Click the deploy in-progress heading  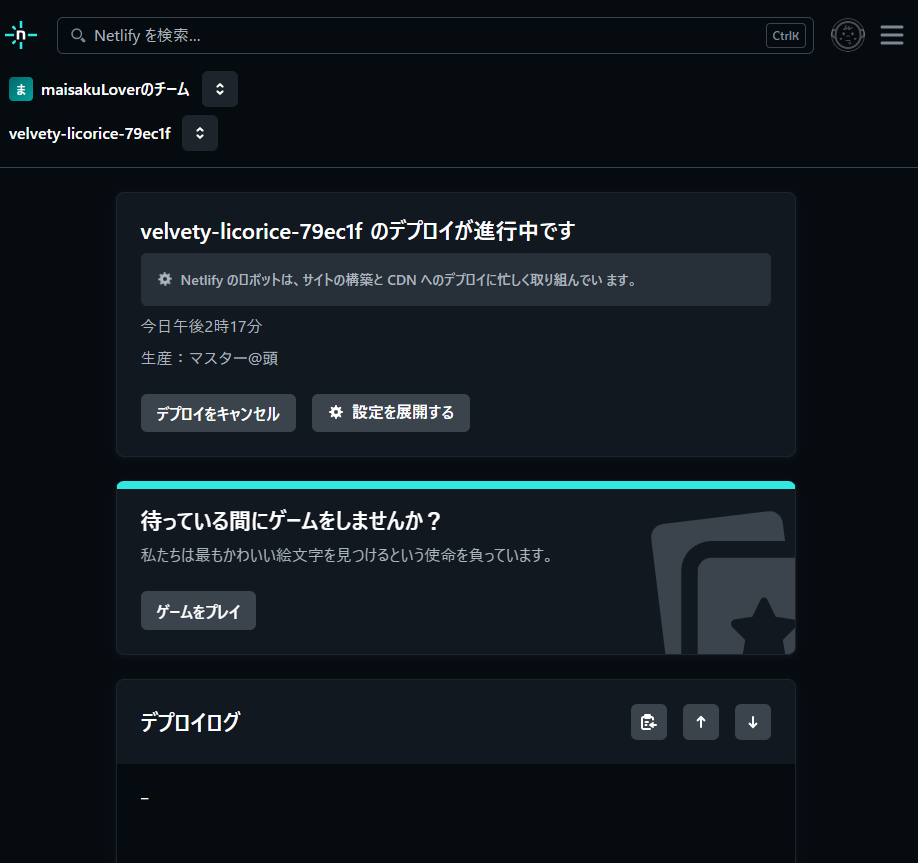click(358, 231)
